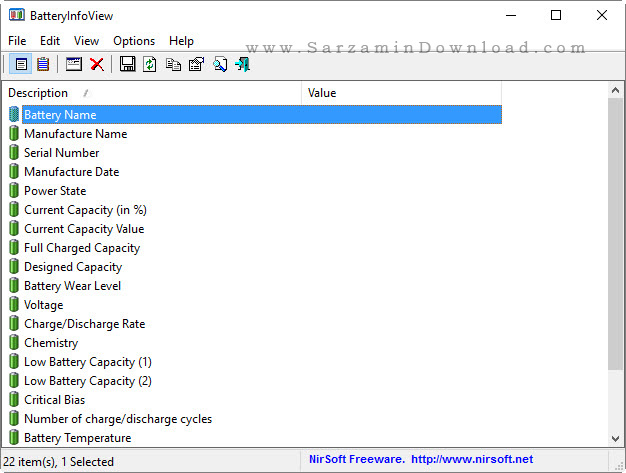Refresh battery data using the green arrows icon

pyautogui.click(x=150, y=65)
